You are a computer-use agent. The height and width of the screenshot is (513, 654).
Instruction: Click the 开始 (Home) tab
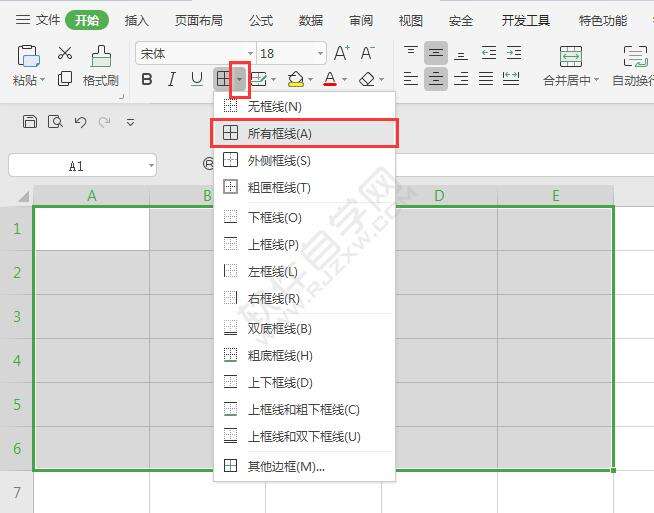point(87,20)
